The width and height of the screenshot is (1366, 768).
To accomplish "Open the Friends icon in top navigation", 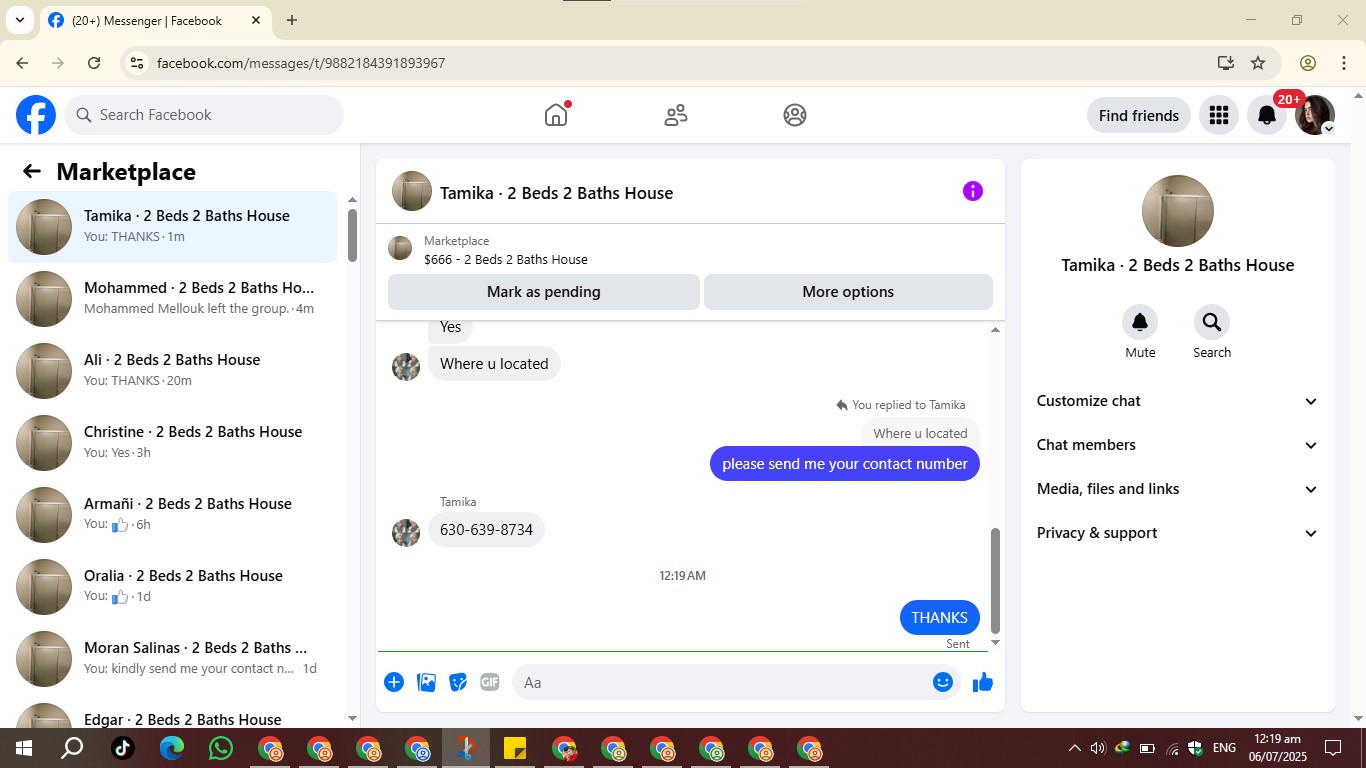I will [676, 115].
